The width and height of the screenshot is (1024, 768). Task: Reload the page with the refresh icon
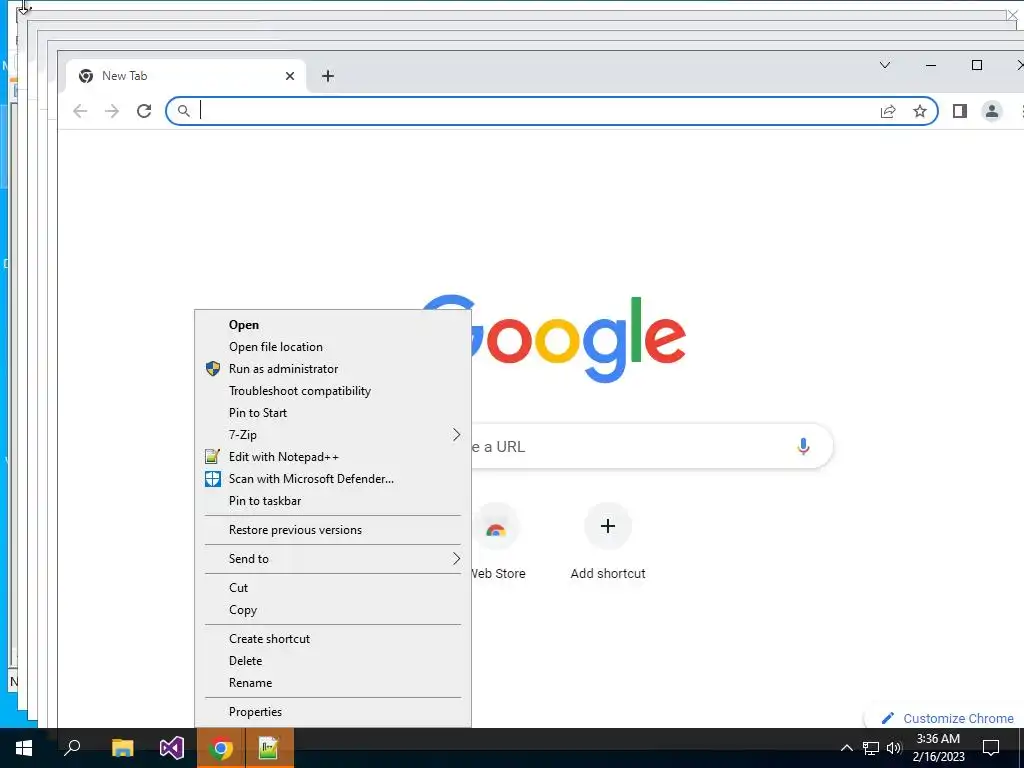coord(144,111)
